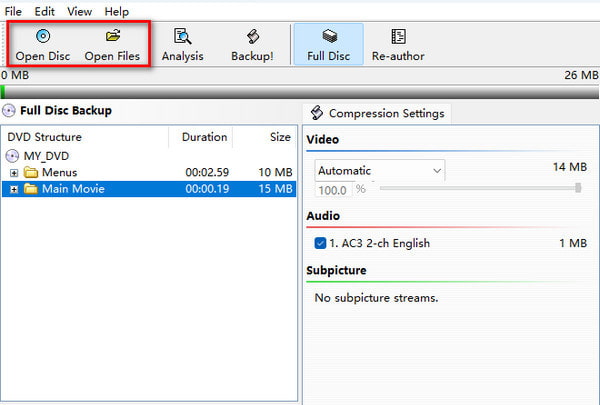Click the 00:02.59 duration value
Image resolution: width=600 pixels, height=405 pixels.
(x=207, y=173)
